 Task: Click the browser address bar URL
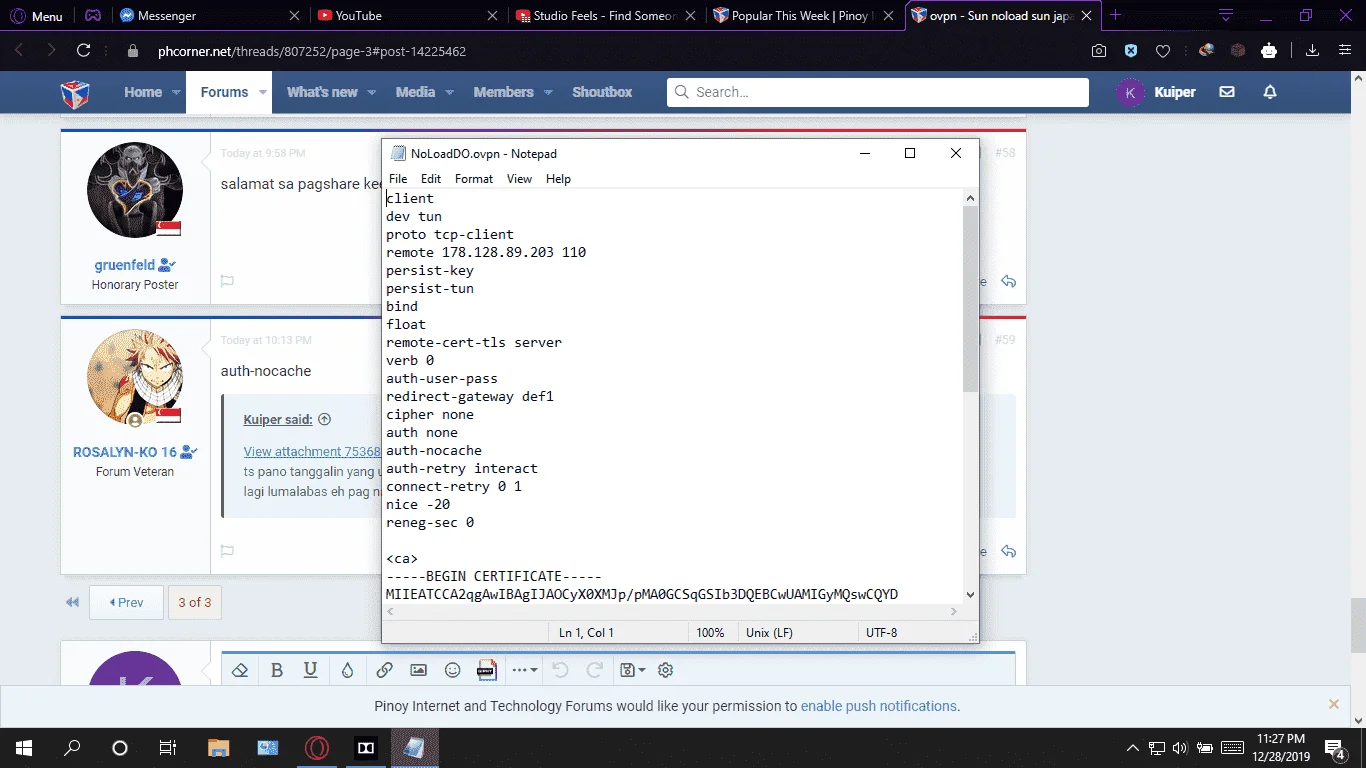tap(312, 51)
